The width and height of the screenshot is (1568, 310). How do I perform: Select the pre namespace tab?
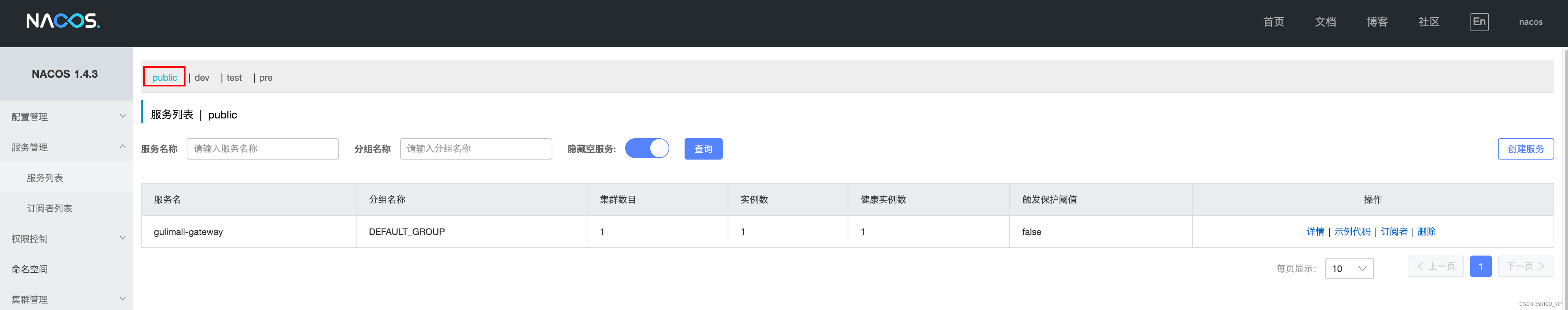266,77
